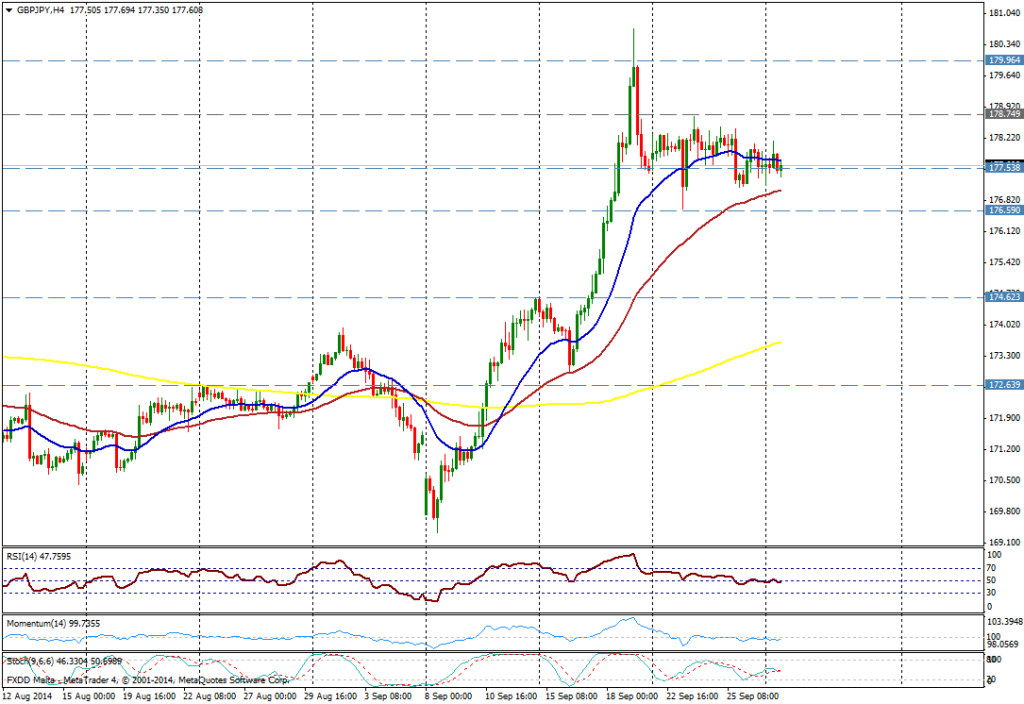This screenshot has width=1024, height=704.
Task: Click the 181.040 top price scale value
Action: click(1003, 14)
